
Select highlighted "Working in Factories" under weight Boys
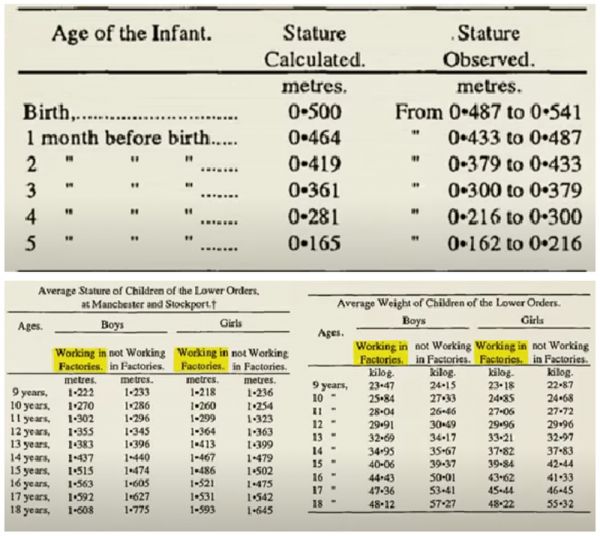[380, 351]
